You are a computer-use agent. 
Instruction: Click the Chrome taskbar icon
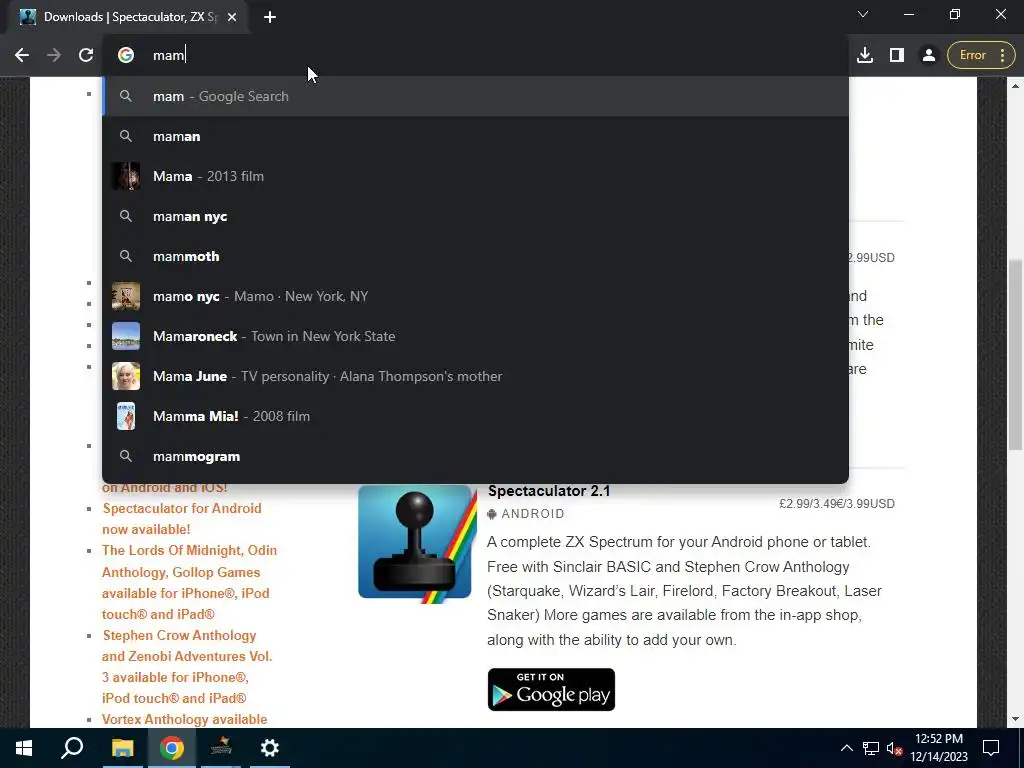coord(171,748)
